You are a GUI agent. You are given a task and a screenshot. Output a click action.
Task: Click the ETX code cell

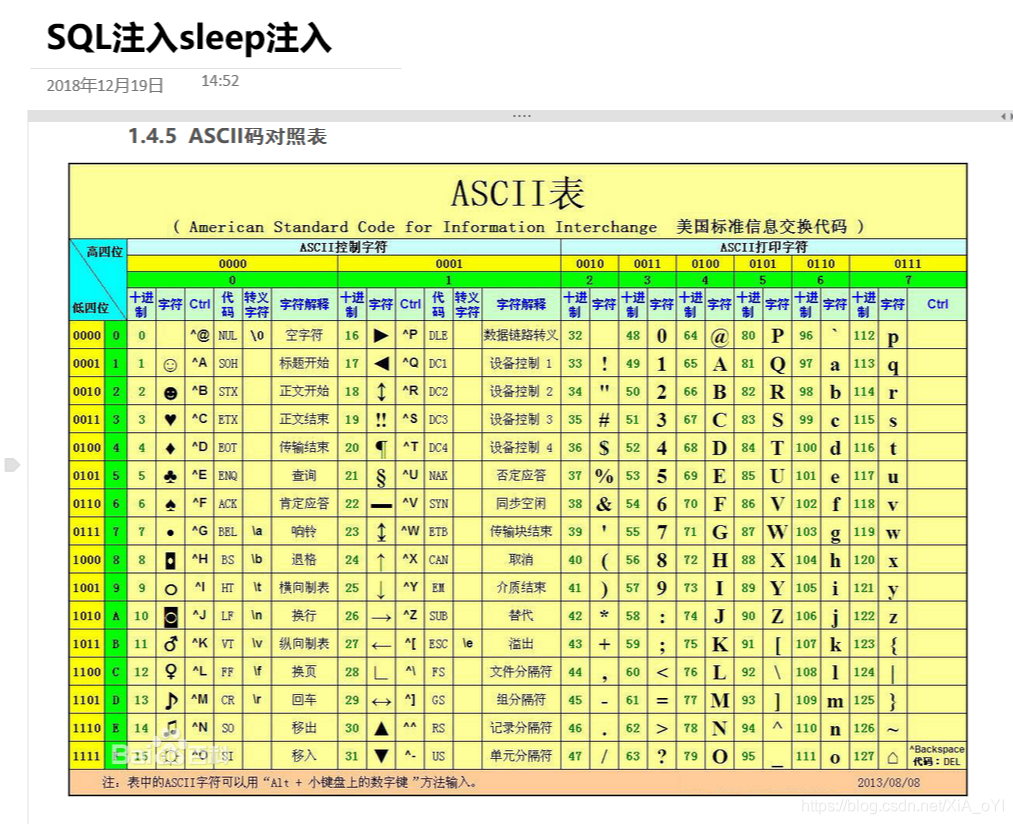point(227,419)
